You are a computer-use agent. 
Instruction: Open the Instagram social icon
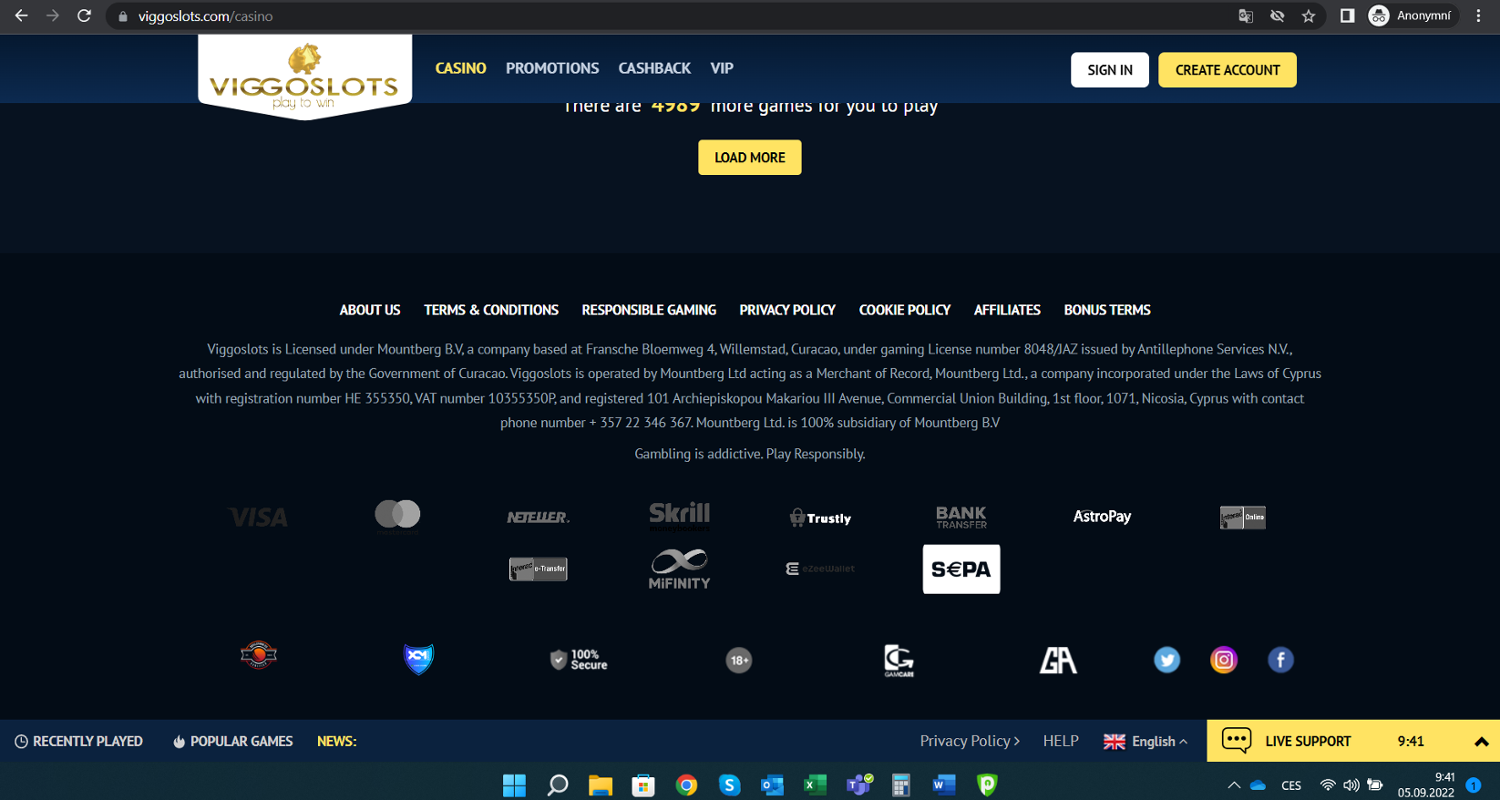[1224, 660]
